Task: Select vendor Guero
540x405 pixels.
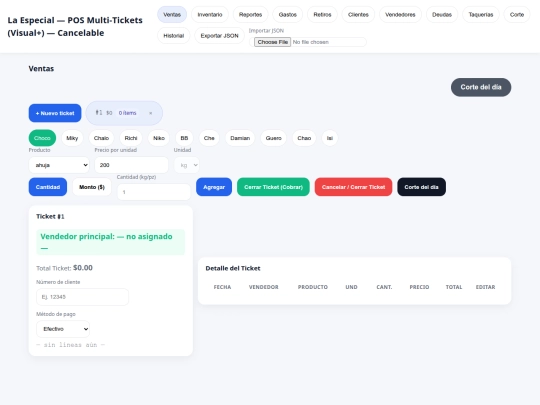Action: pyautogui.click(x=273, y=138)
